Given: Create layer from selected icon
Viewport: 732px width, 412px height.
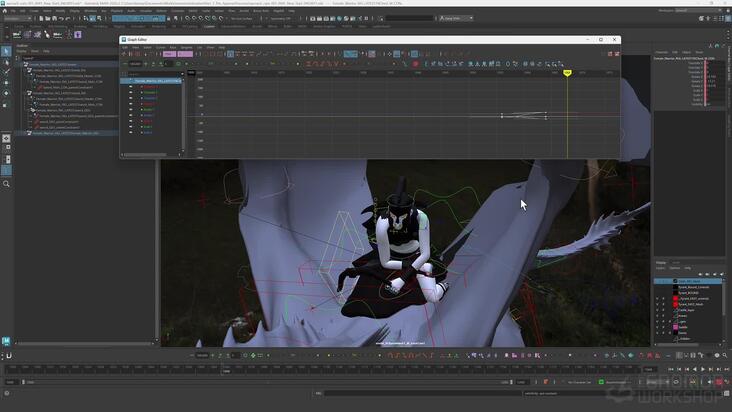Looking at the screenshot, I should click(x=721, y=274).
